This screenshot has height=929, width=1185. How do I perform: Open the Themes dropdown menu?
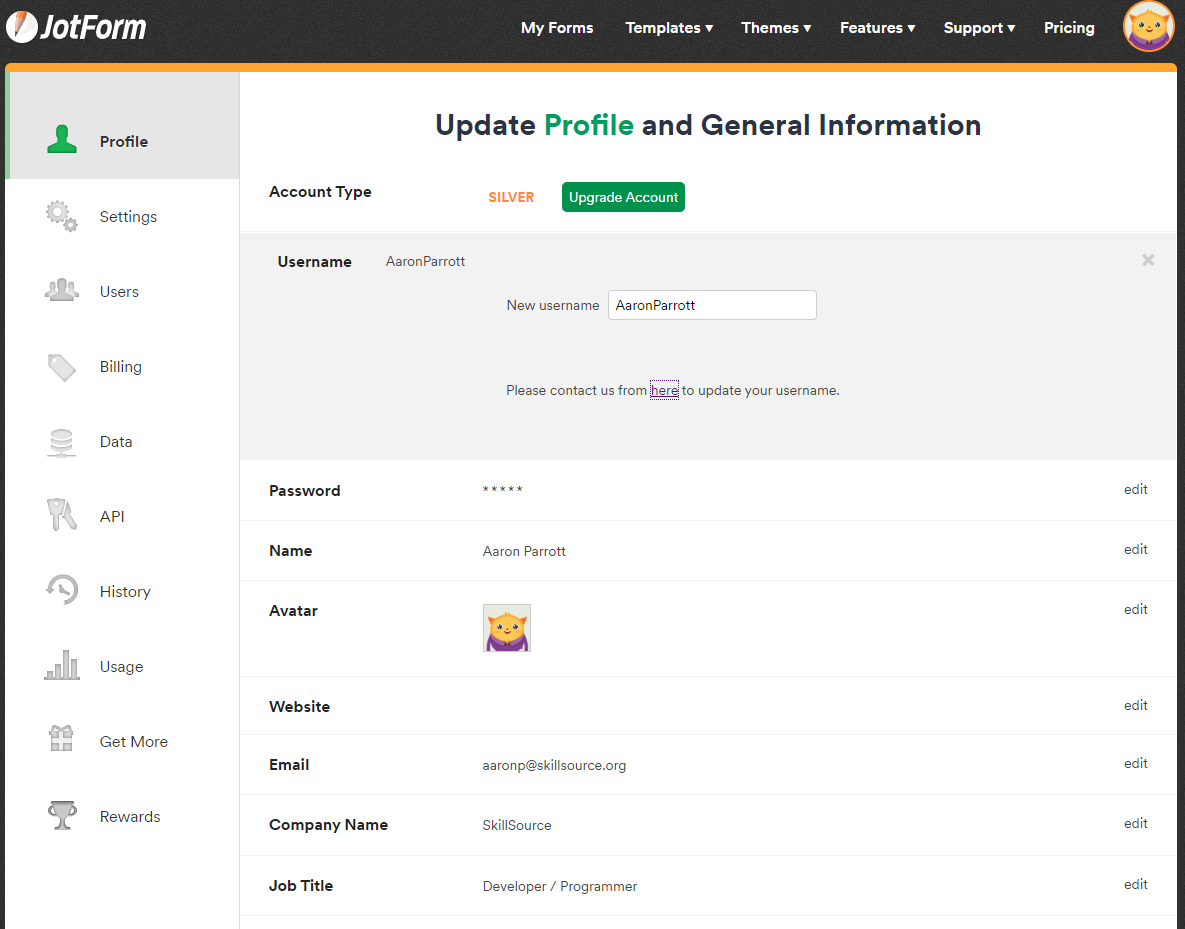tap(776, 28)
